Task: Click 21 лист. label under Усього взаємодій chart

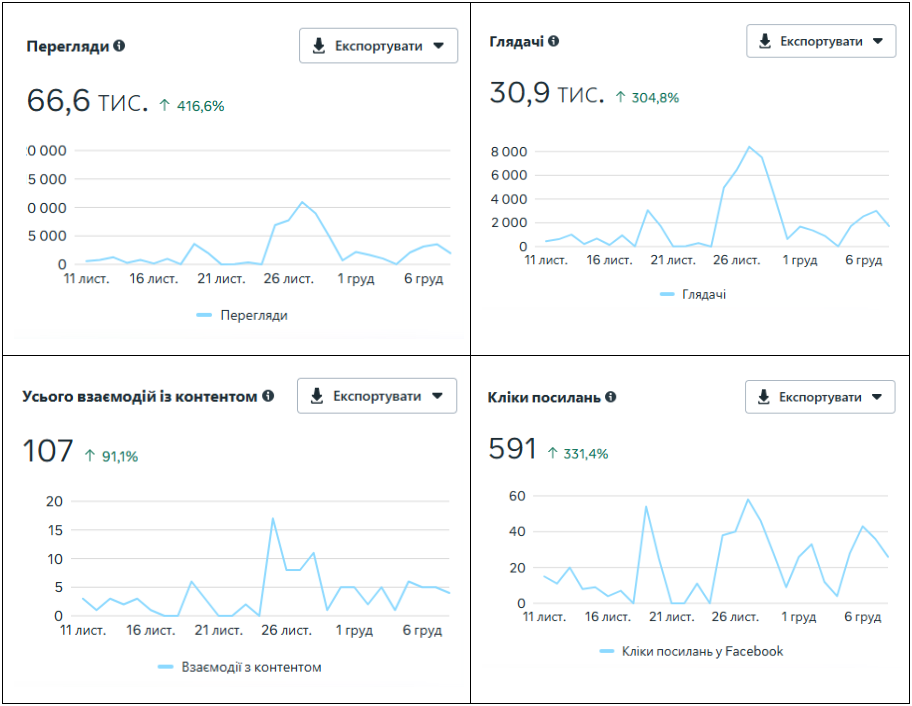Action: point(218,630)
